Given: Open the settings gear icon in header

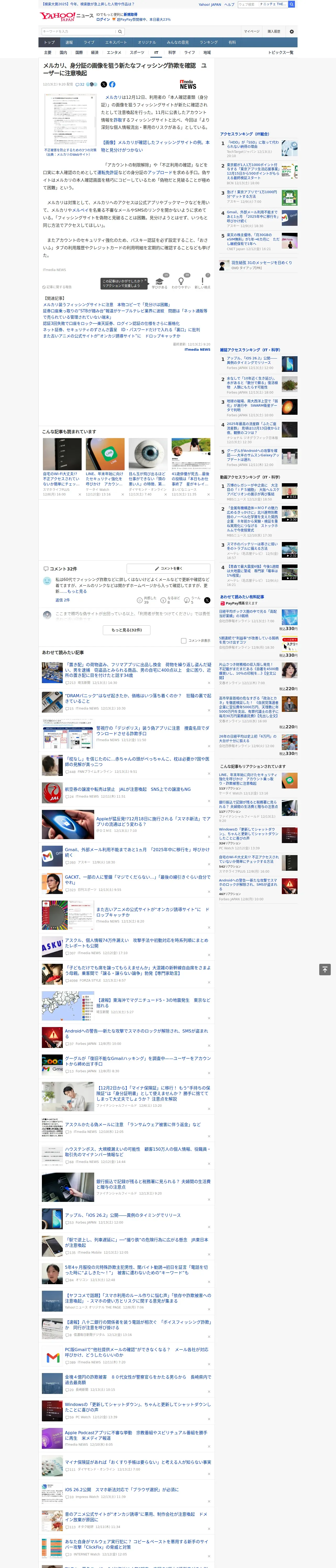Looking at the screenshot, I should tap(292, 32).
